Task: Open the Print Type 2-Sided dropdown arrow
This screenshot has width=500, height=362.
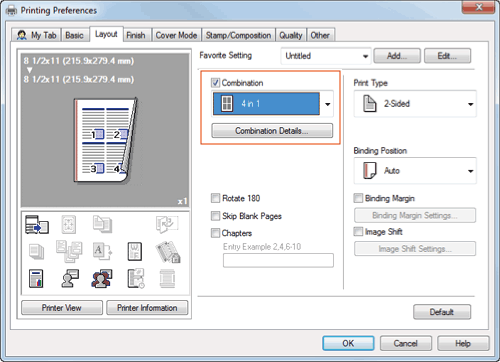Action: pos(470,104)
